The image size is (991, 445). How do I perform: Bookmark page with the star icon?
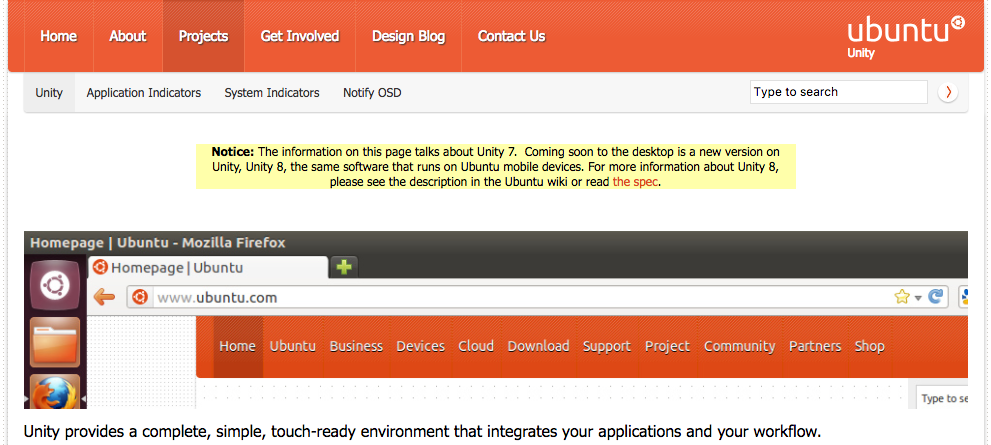[x=902, y=296]
